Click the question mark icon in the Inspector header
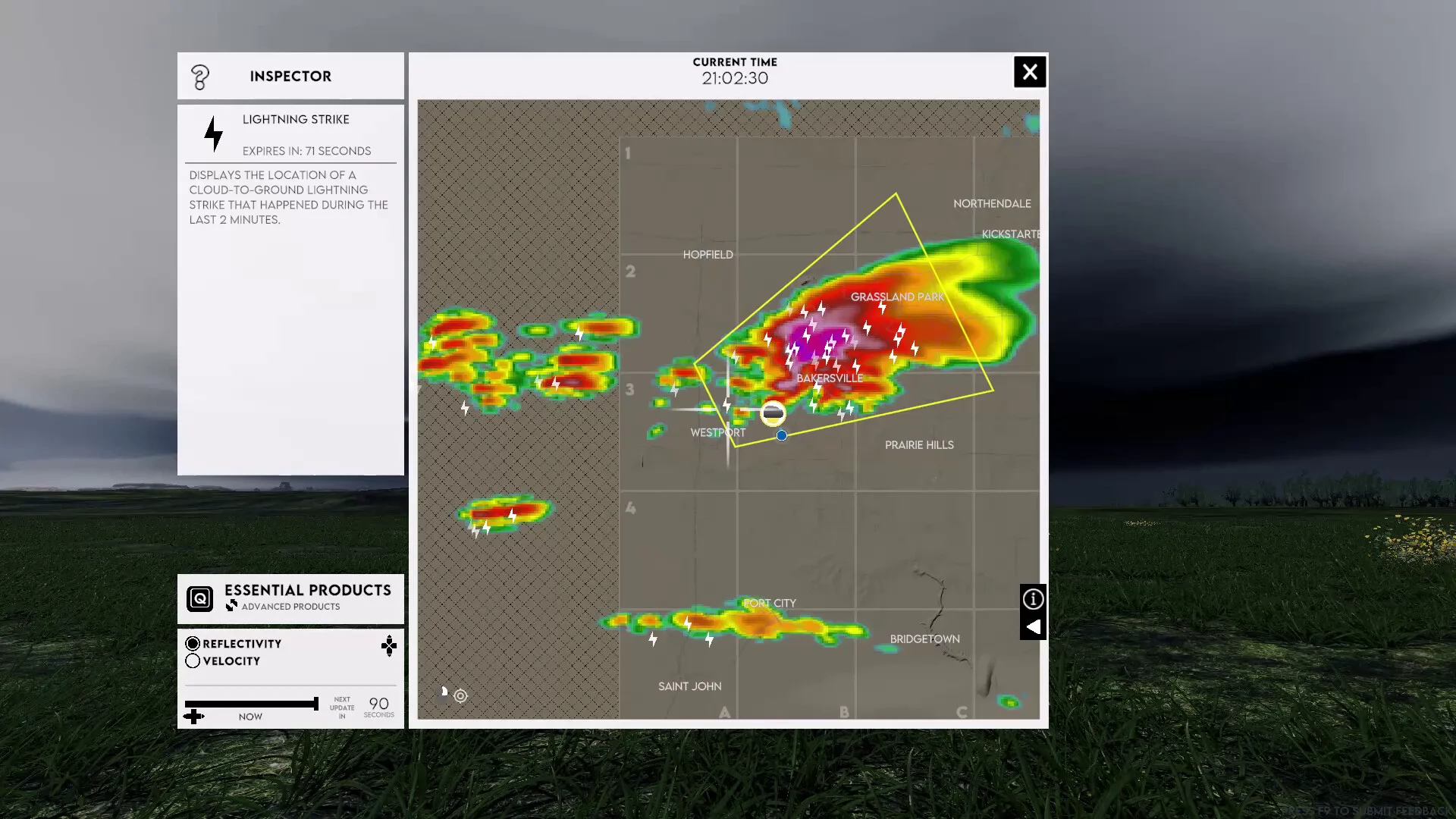The image size is (1456, 819). pyautogui.click(x=200, y=76)
